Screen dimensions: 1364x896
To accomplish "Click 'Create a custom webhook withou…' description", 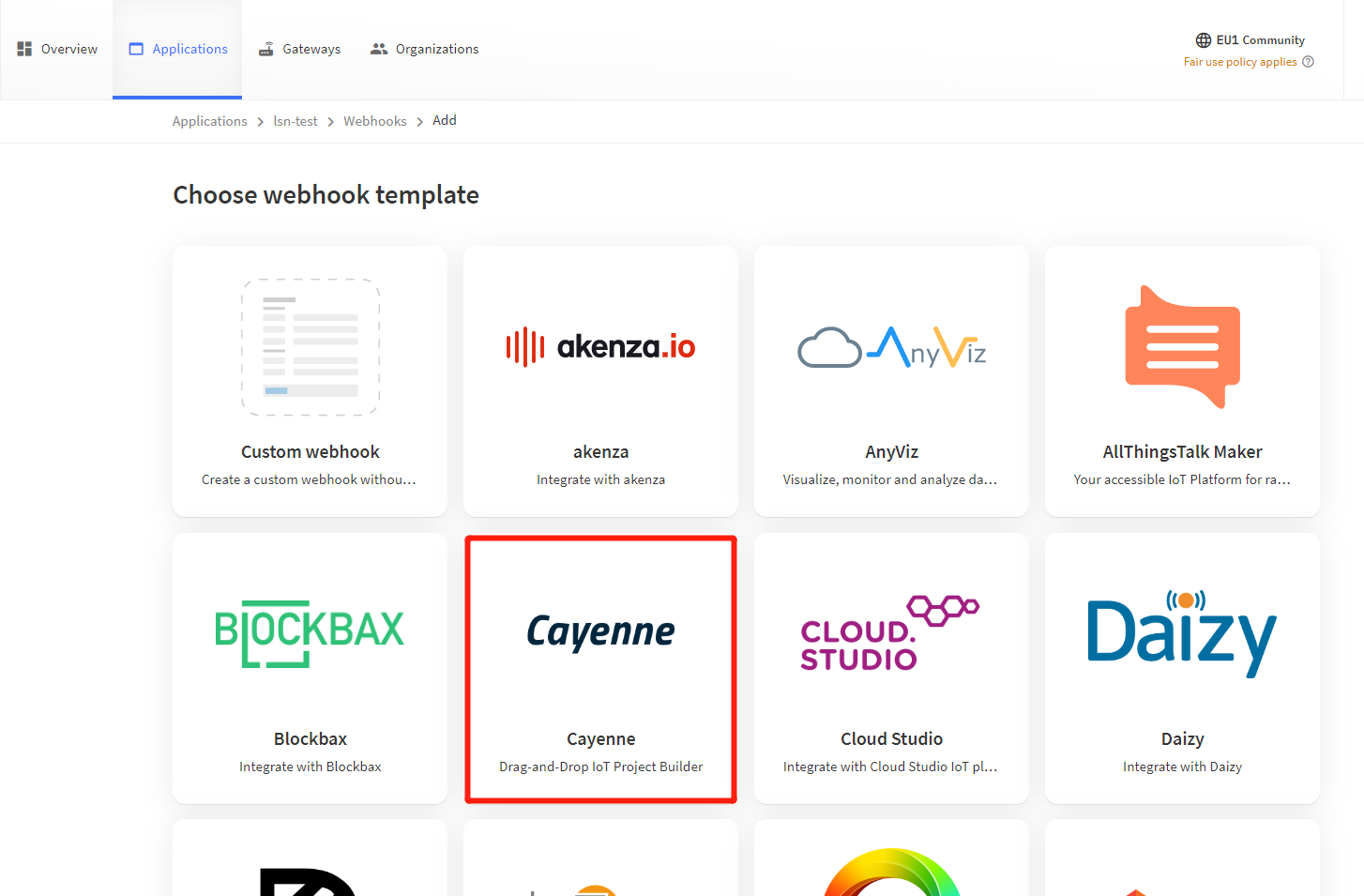I will tap(309, 479).
